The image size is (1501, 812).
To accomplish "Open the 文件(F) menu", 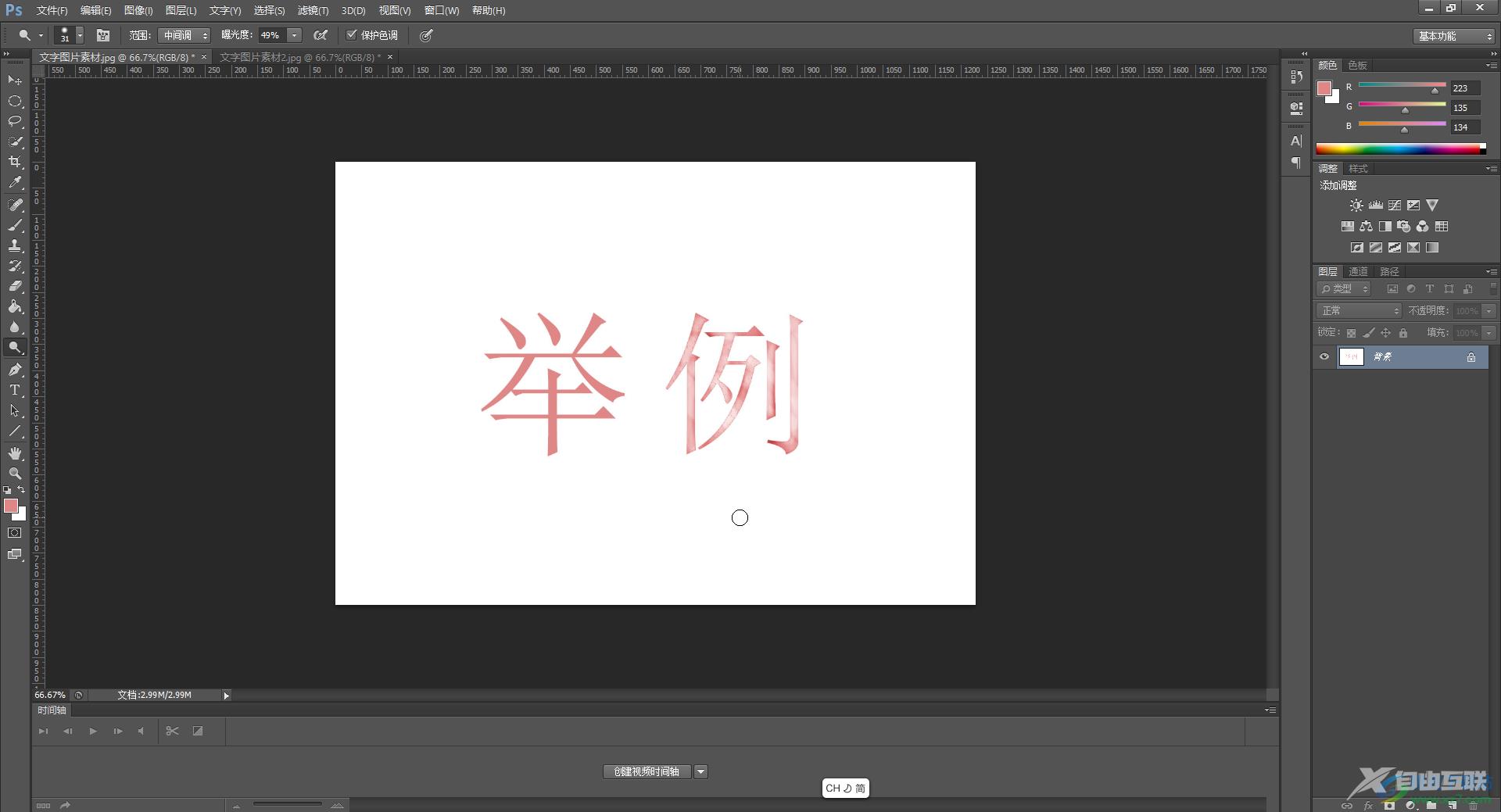I will pos(52,10).
